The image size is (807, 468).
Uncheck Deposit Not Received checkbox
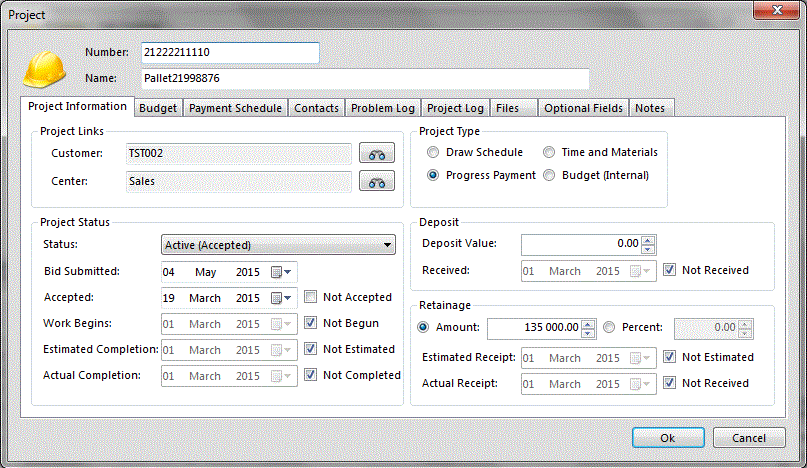pyautogui.click(x=669, y=270)
